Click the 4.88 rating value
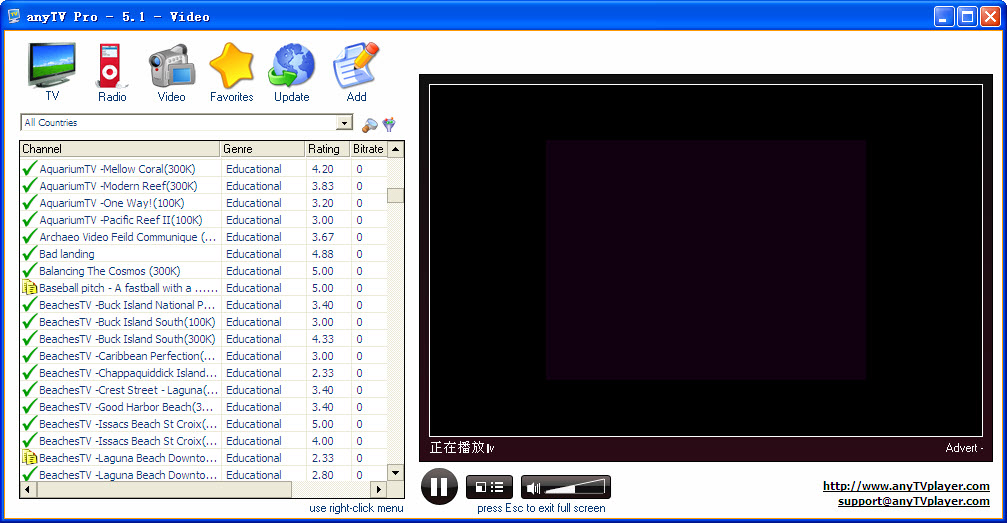The image size is (1007, 523). tap(322, 254)
